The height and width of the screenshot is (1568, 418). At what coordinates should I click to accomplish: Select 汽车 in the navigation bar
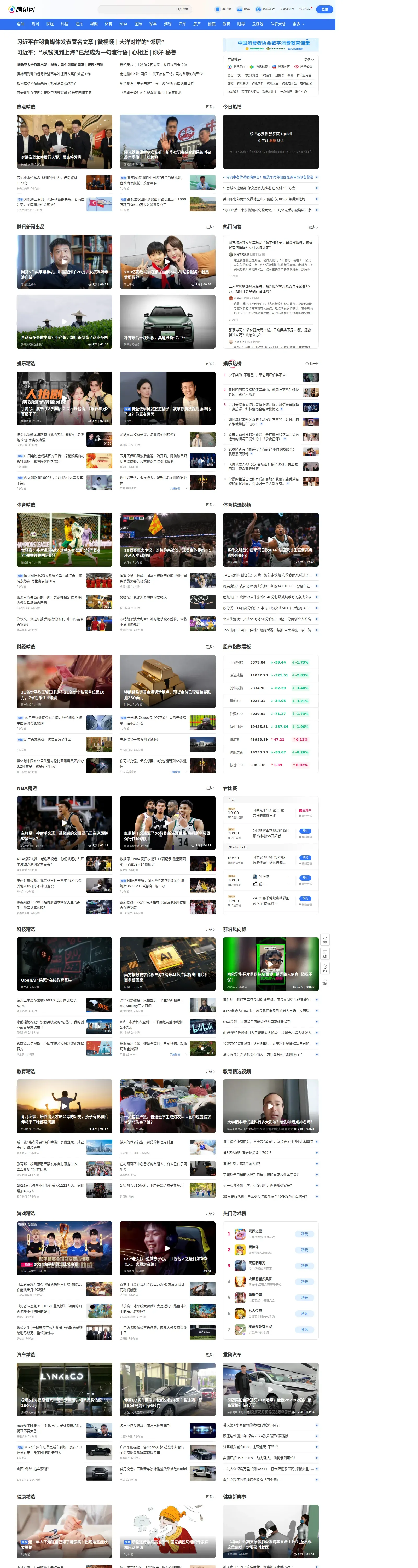[x=183, y=24]
